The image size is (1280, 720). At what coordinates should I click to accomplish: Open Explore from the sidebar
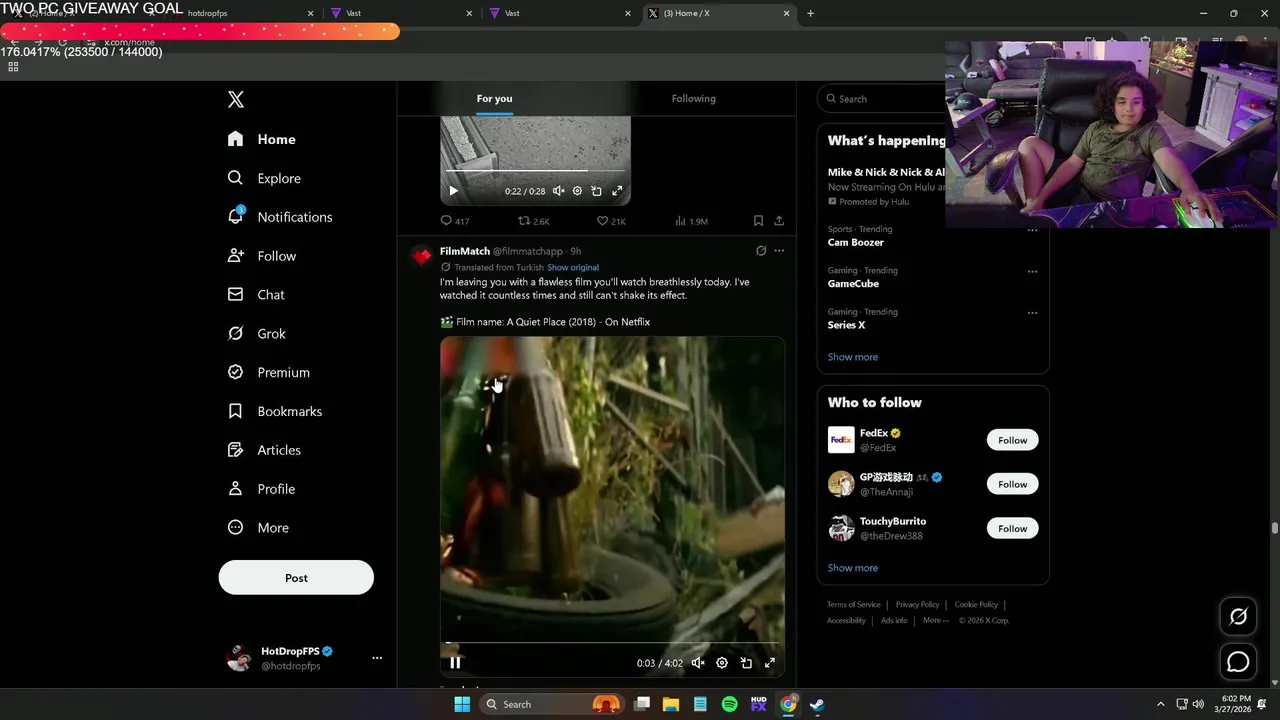(264, 178)
